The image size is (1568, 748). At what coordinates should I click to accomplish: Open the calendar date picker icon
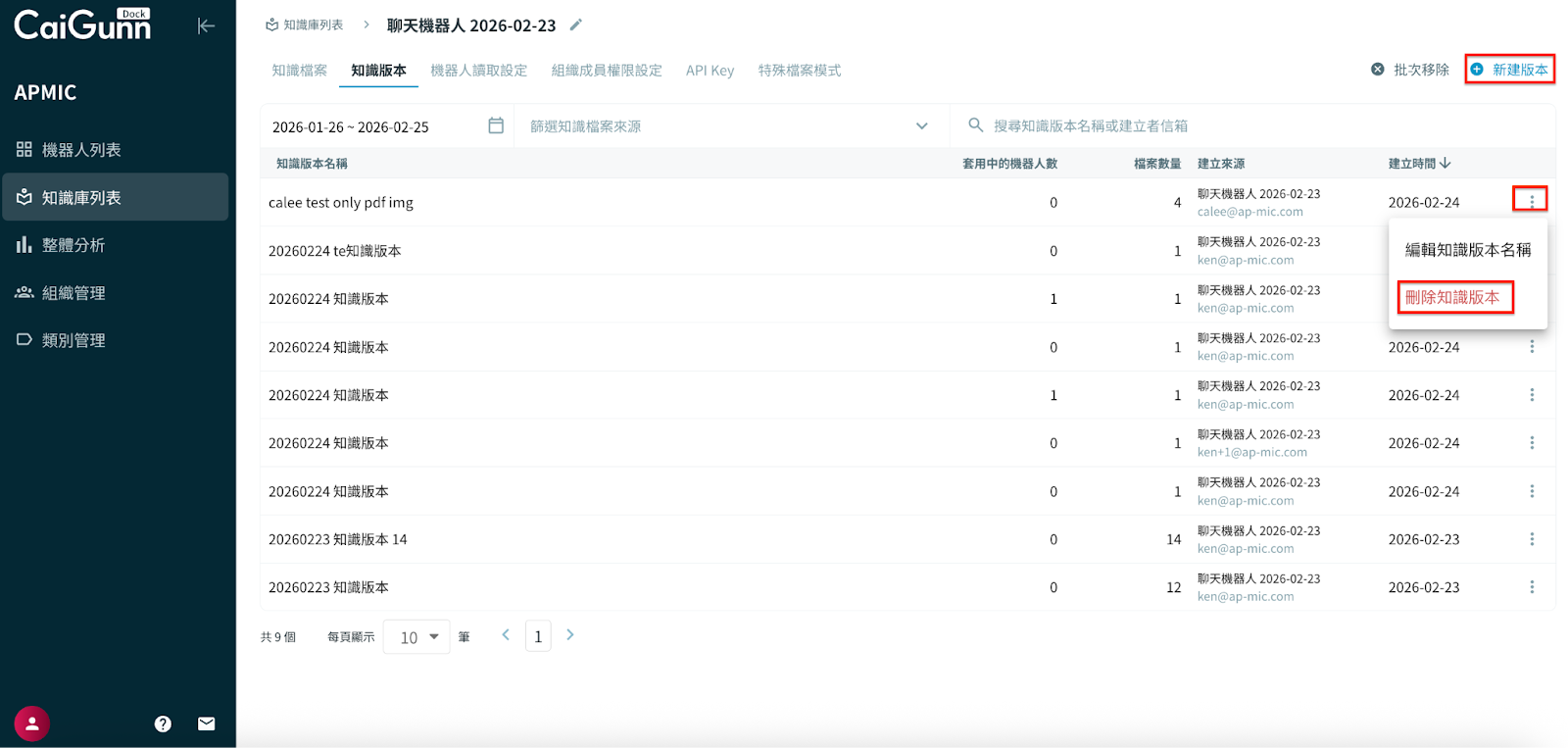(x=496, y=125)
